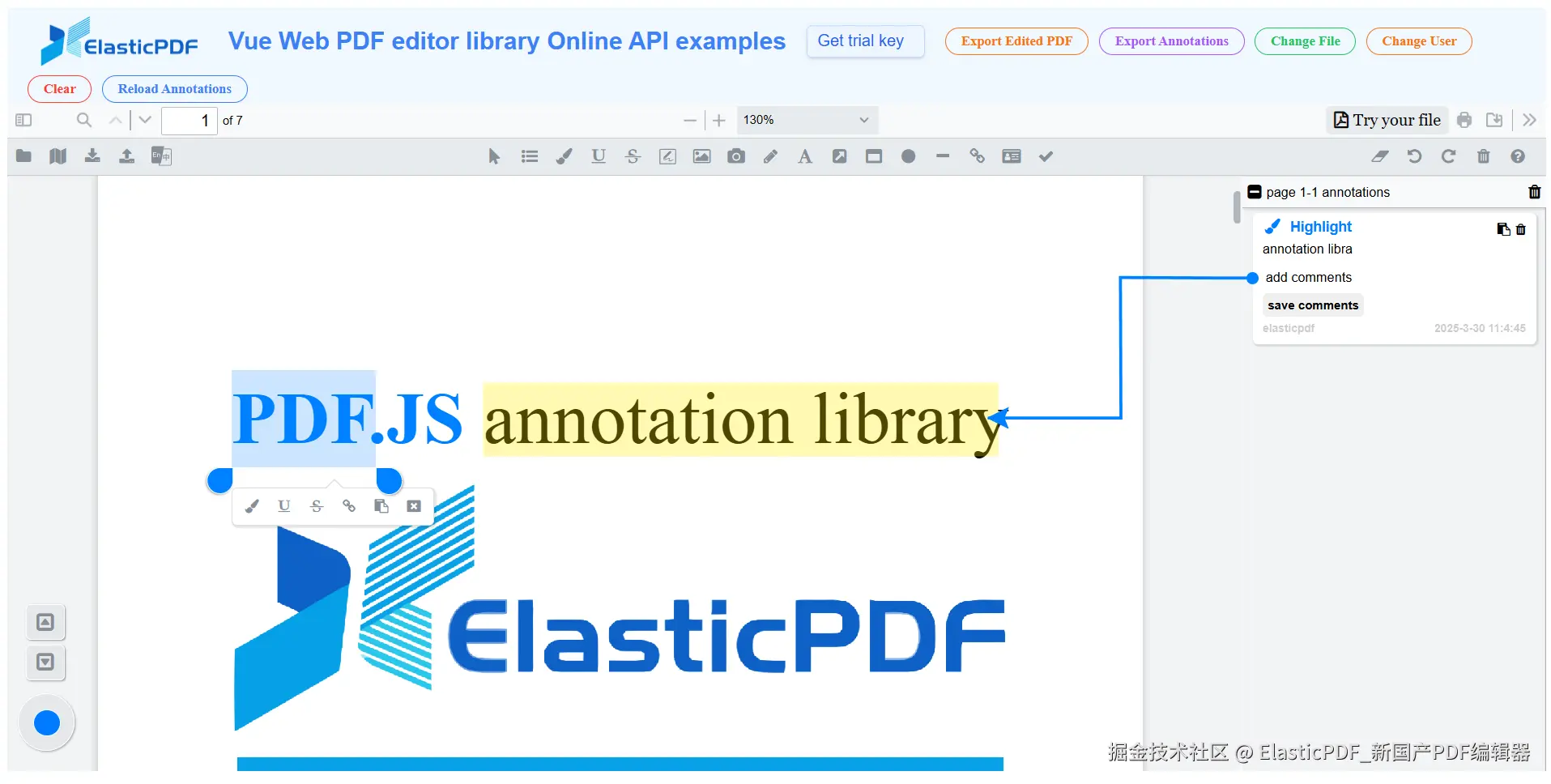Open help with the question mark icon
The image size is (1551, 784).
point(1518,156)
